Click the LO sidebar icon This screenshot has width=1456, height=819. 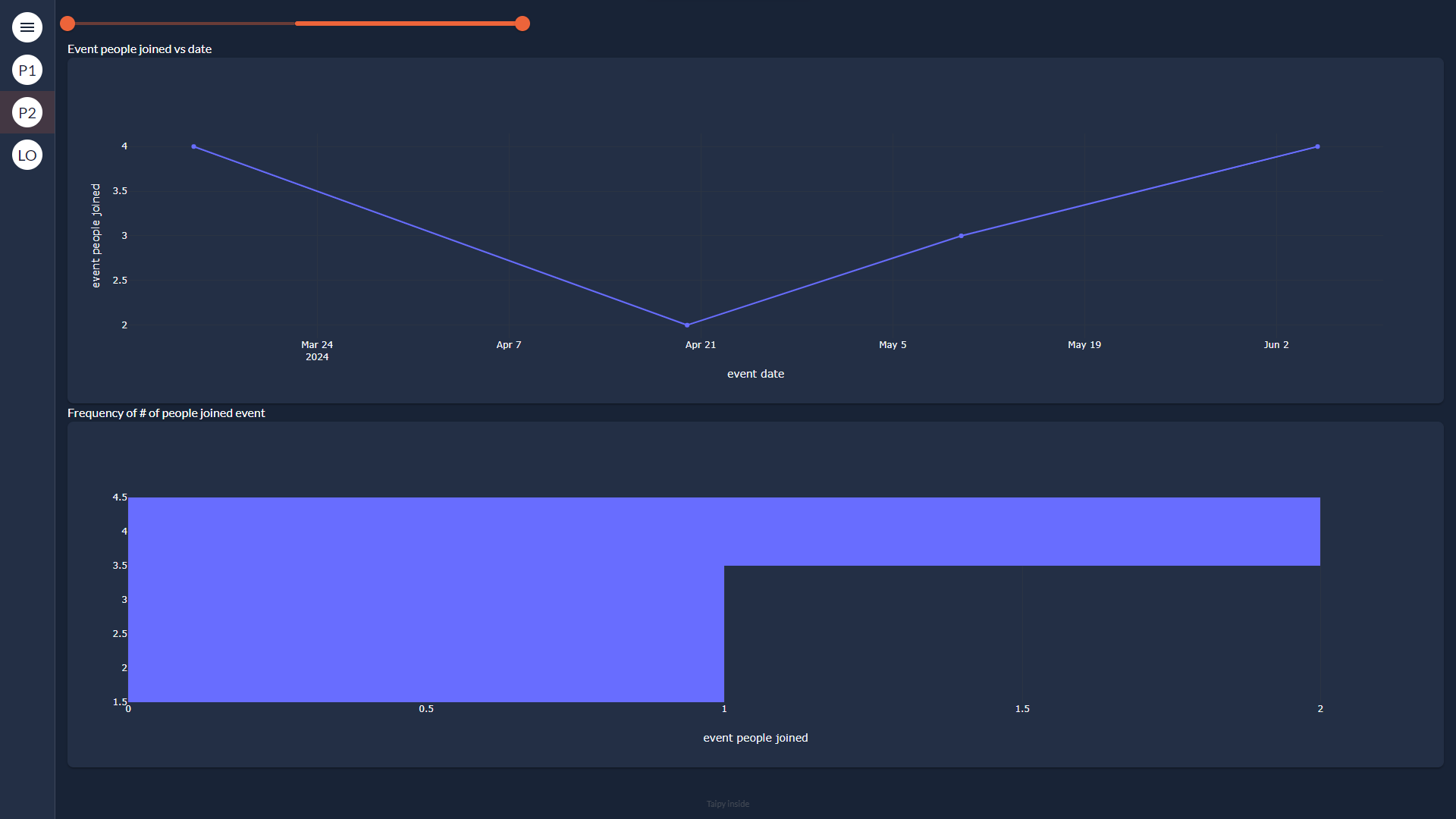27,155
